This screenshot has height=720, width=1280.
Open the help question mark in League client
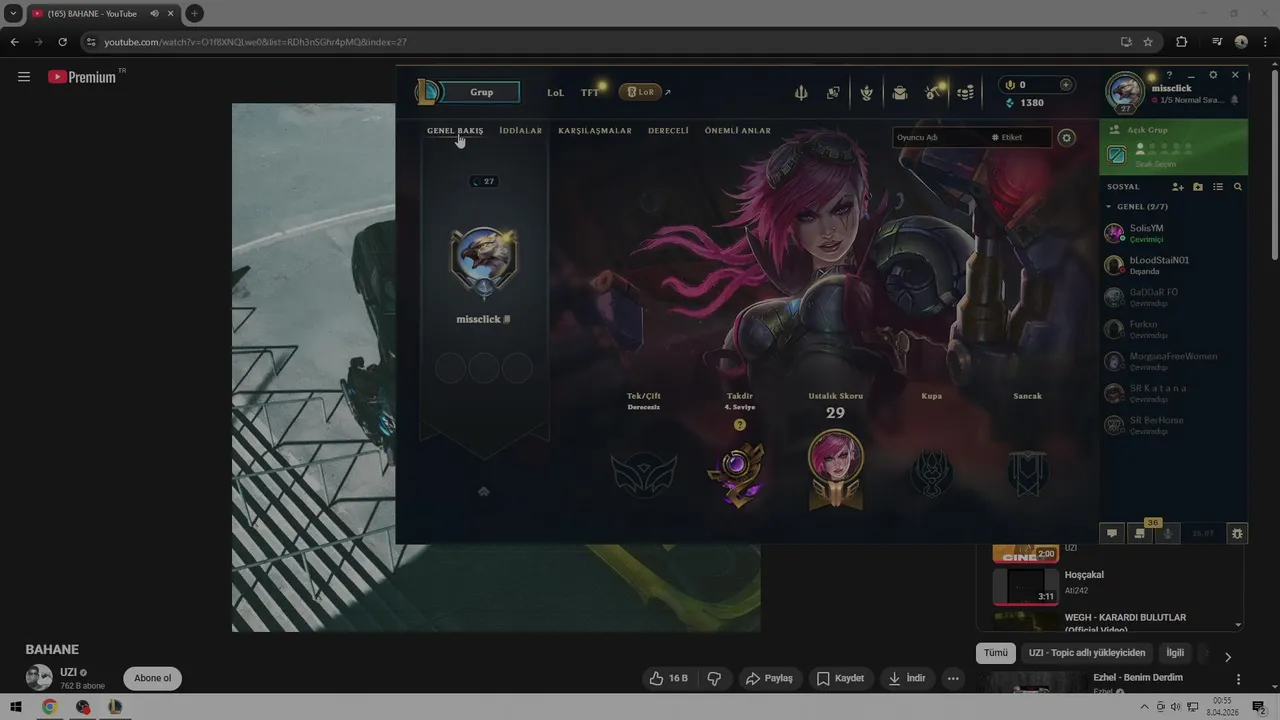(1169, 75)
